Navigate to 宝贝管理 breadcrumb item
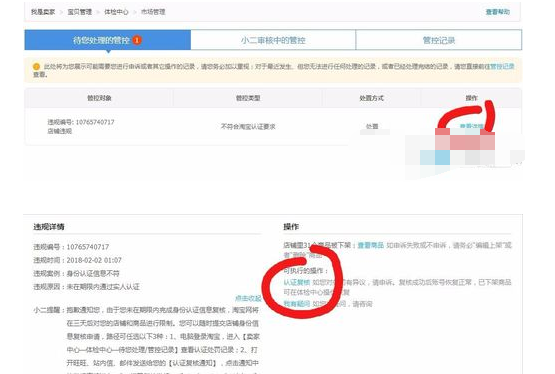Image resolution: width=555 pixels, height=374 pixels. [x=80, y=12]
